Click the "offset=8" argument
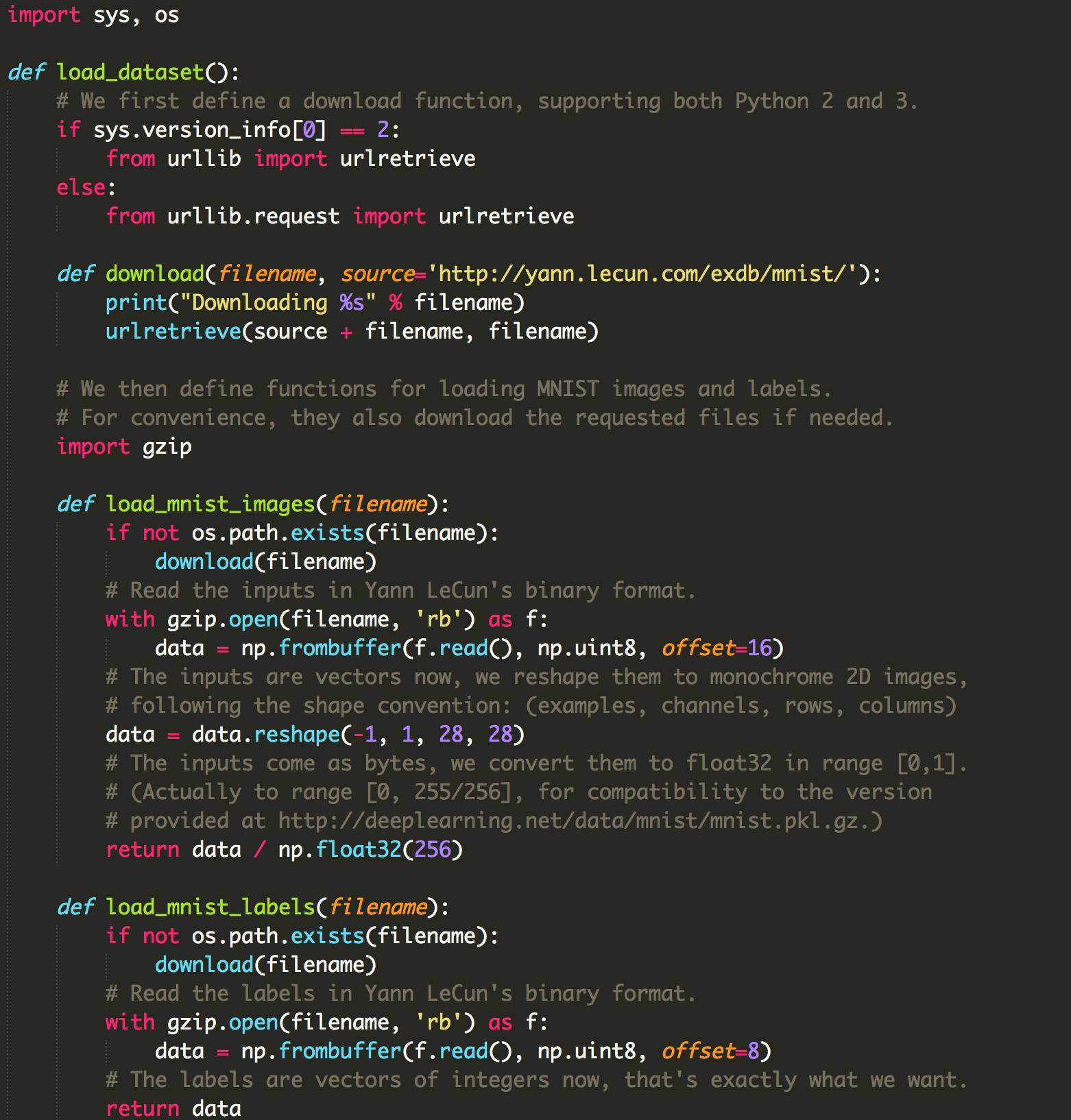The width and height of the screenshot is (1071, 1120). coord(710,1051)
